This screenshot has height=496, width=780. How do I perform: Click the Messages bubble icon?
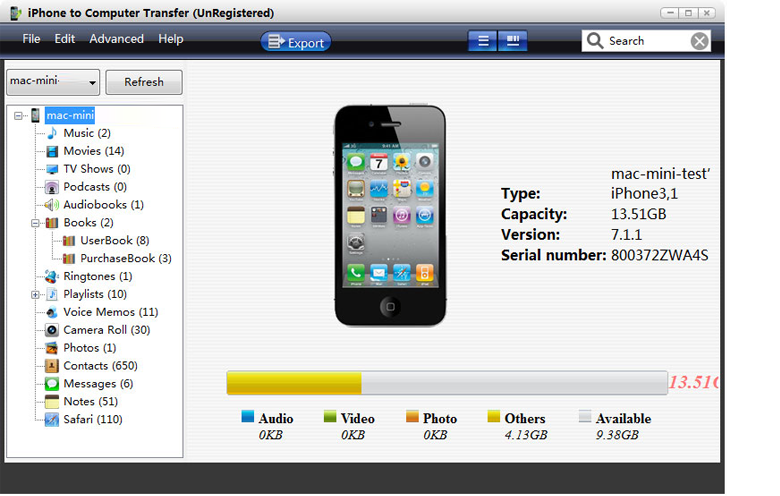pos(52,384)
